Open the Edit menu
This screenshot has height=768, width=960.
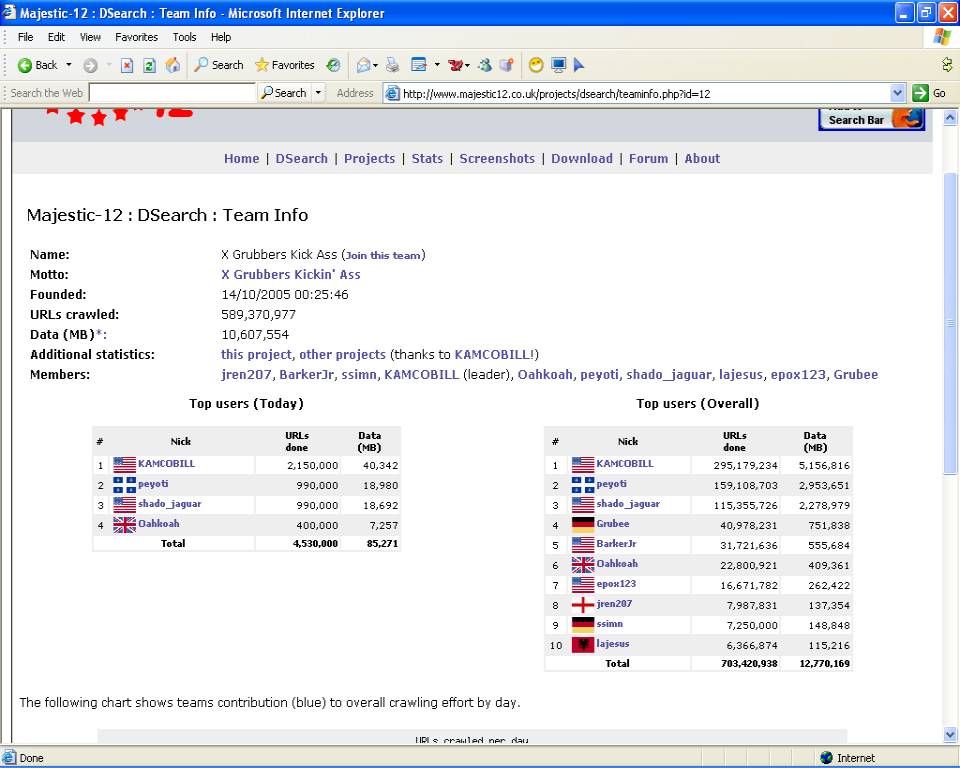(56, 37)
